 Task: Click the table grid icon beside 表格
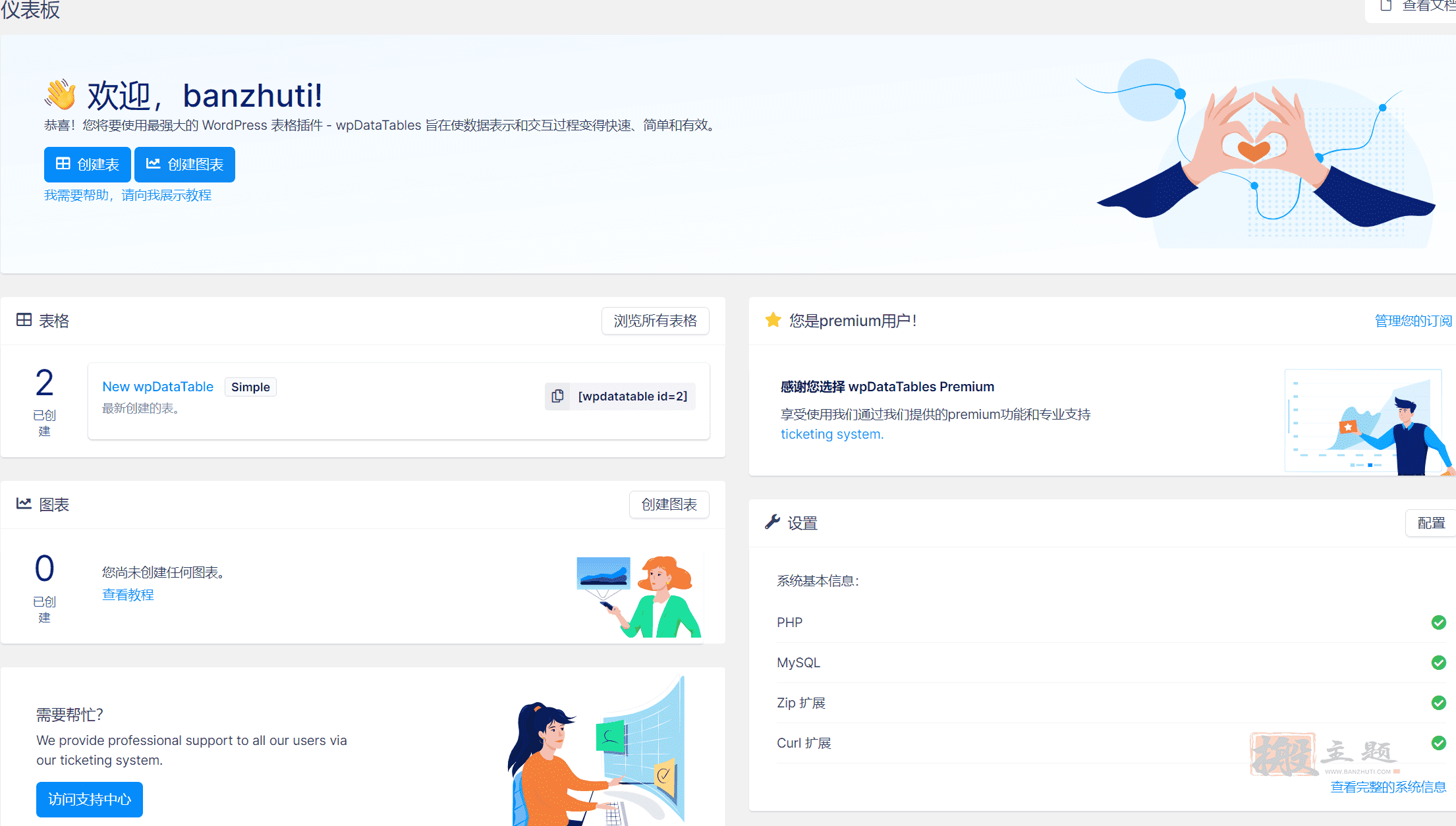pos(24,320)
